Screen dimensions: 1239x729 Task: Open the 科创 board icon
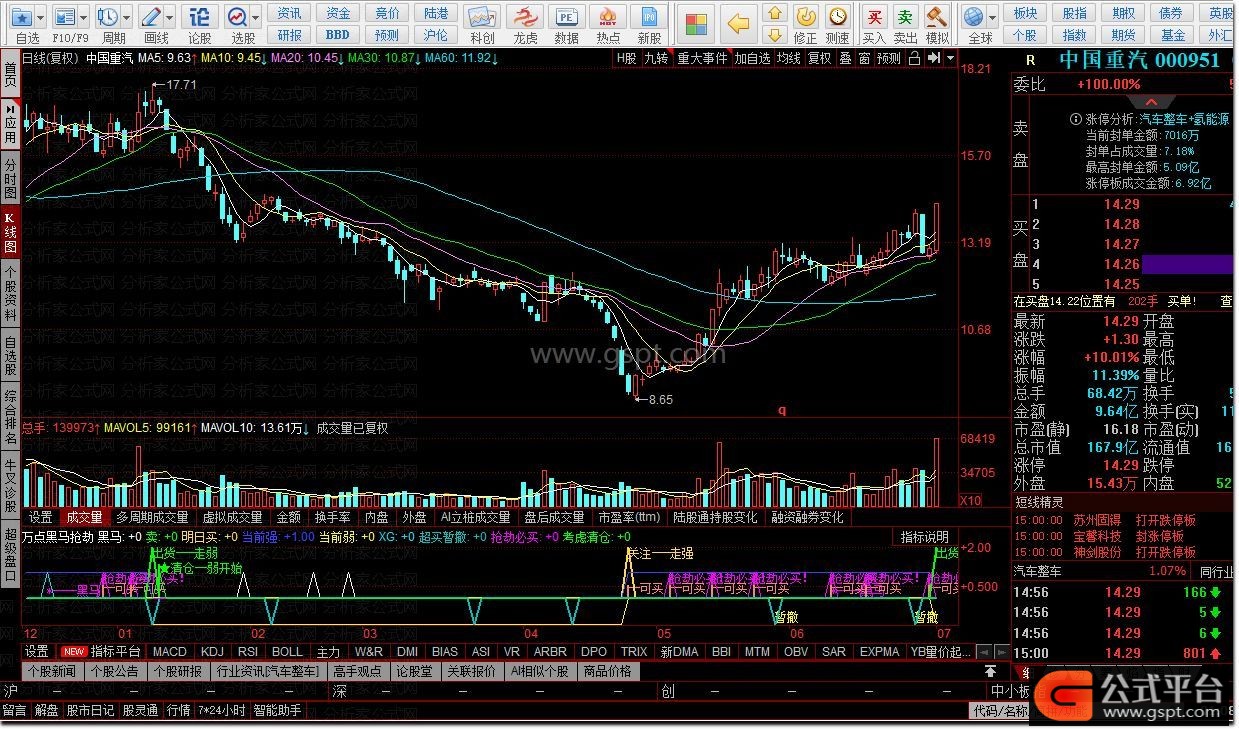click(482, 17)
